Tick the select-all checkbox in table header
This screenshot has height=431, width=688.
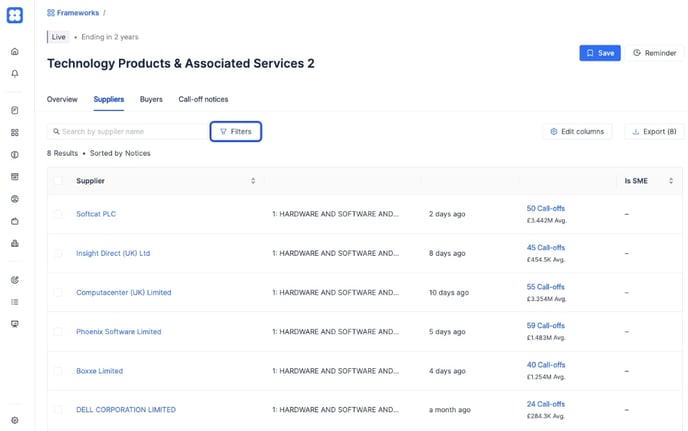click(x=58, y=180)
